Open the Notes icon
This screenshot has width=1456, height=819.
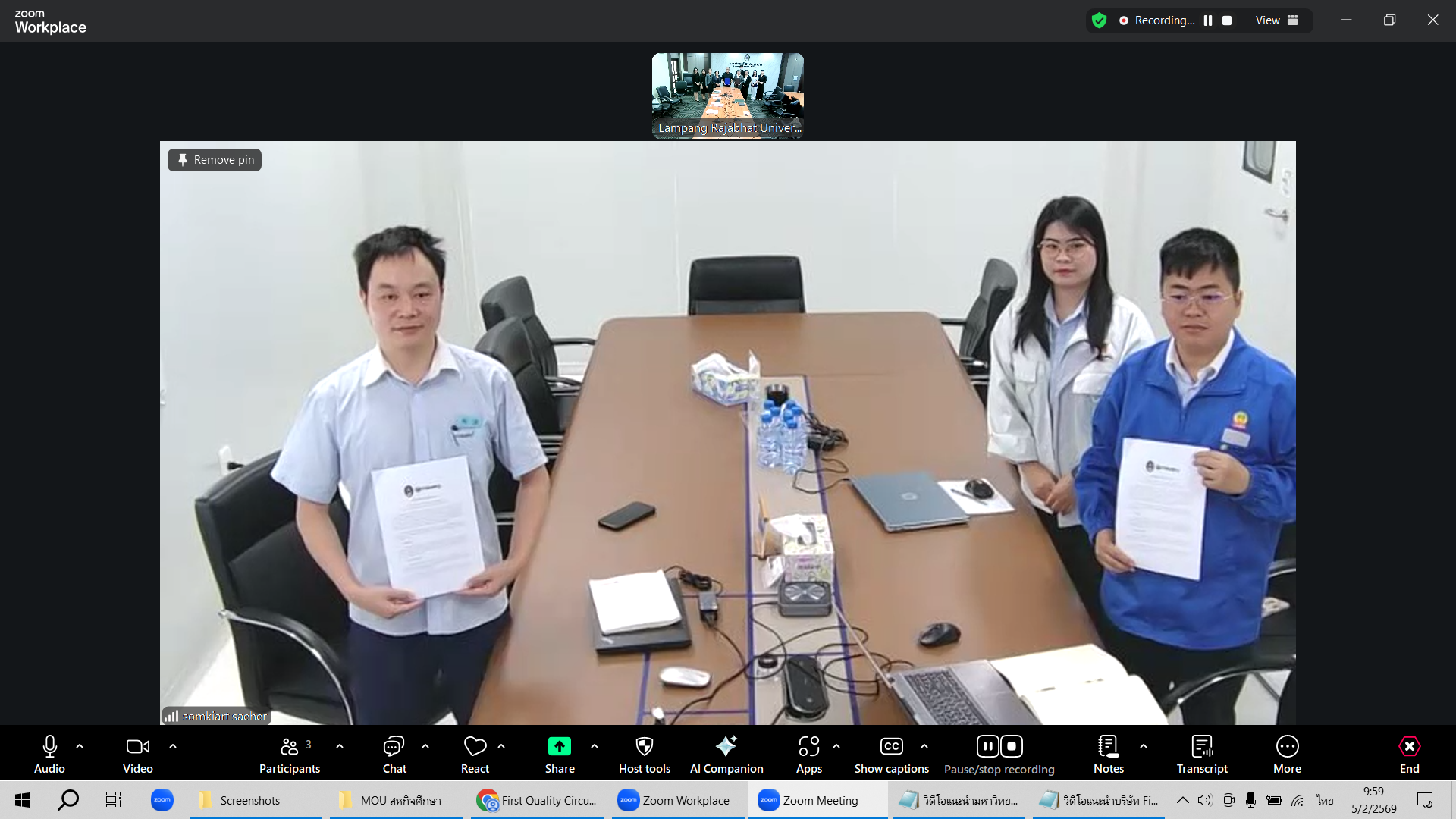point(1108,747)
